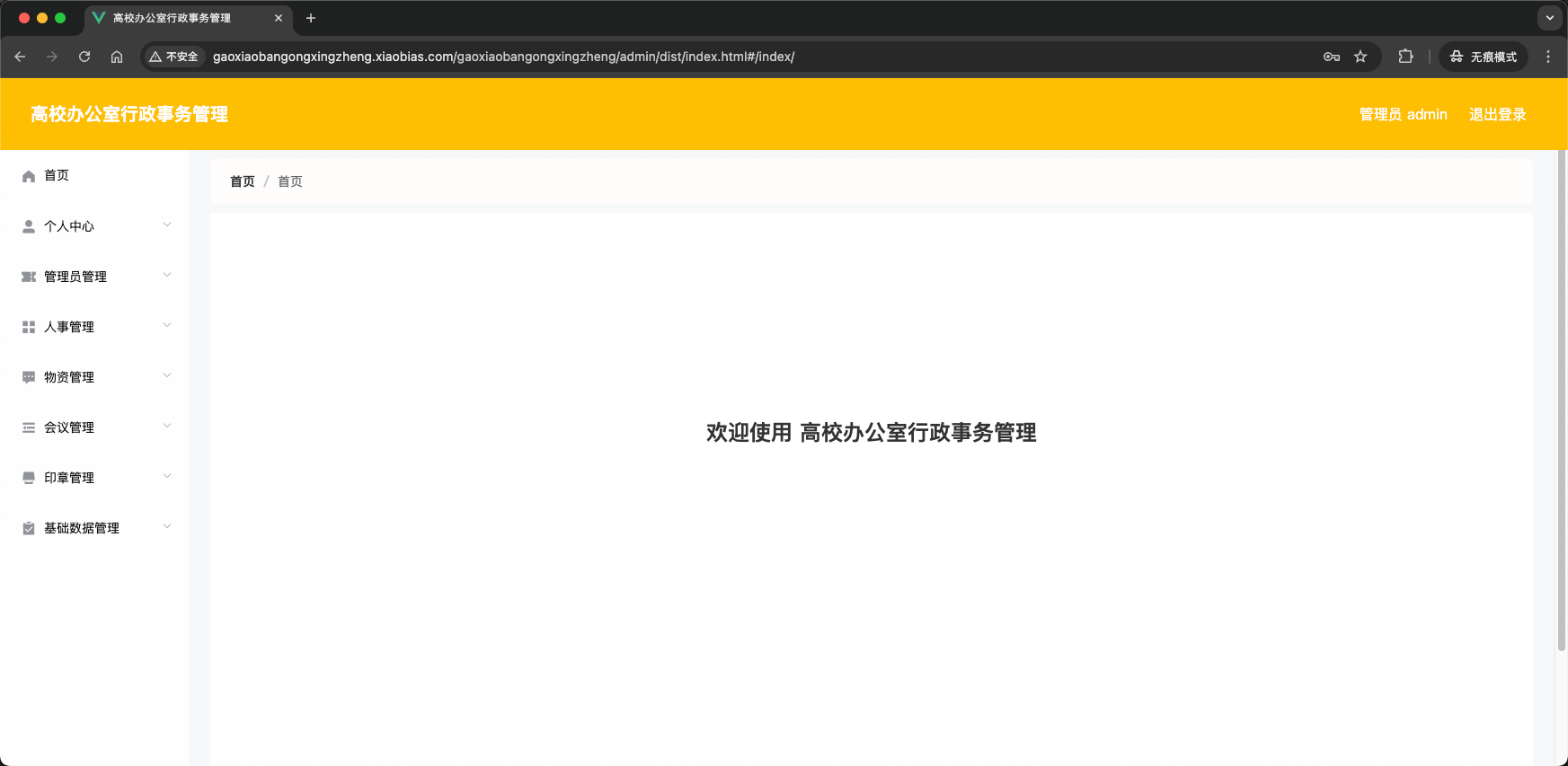The width and height of the screenshot is (1568, 766).
Task: Open the Chrome three-dot menu
Action: click(x=1547, y=57)
